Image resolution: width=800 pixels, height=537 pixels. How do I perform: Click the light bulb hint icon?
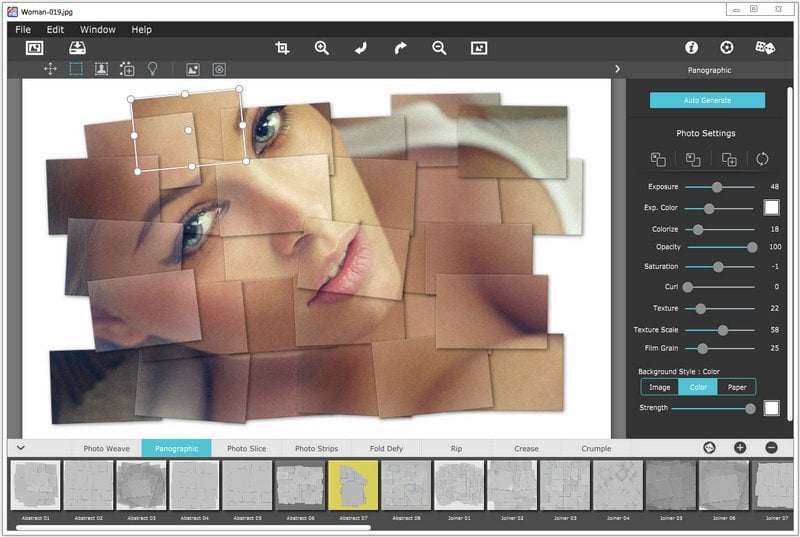coord(152,69)
